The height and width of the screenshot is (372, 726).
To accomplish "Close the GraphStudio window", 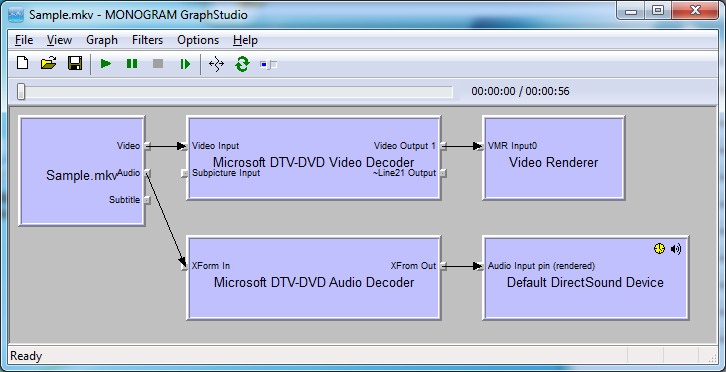I will (695, 11).
